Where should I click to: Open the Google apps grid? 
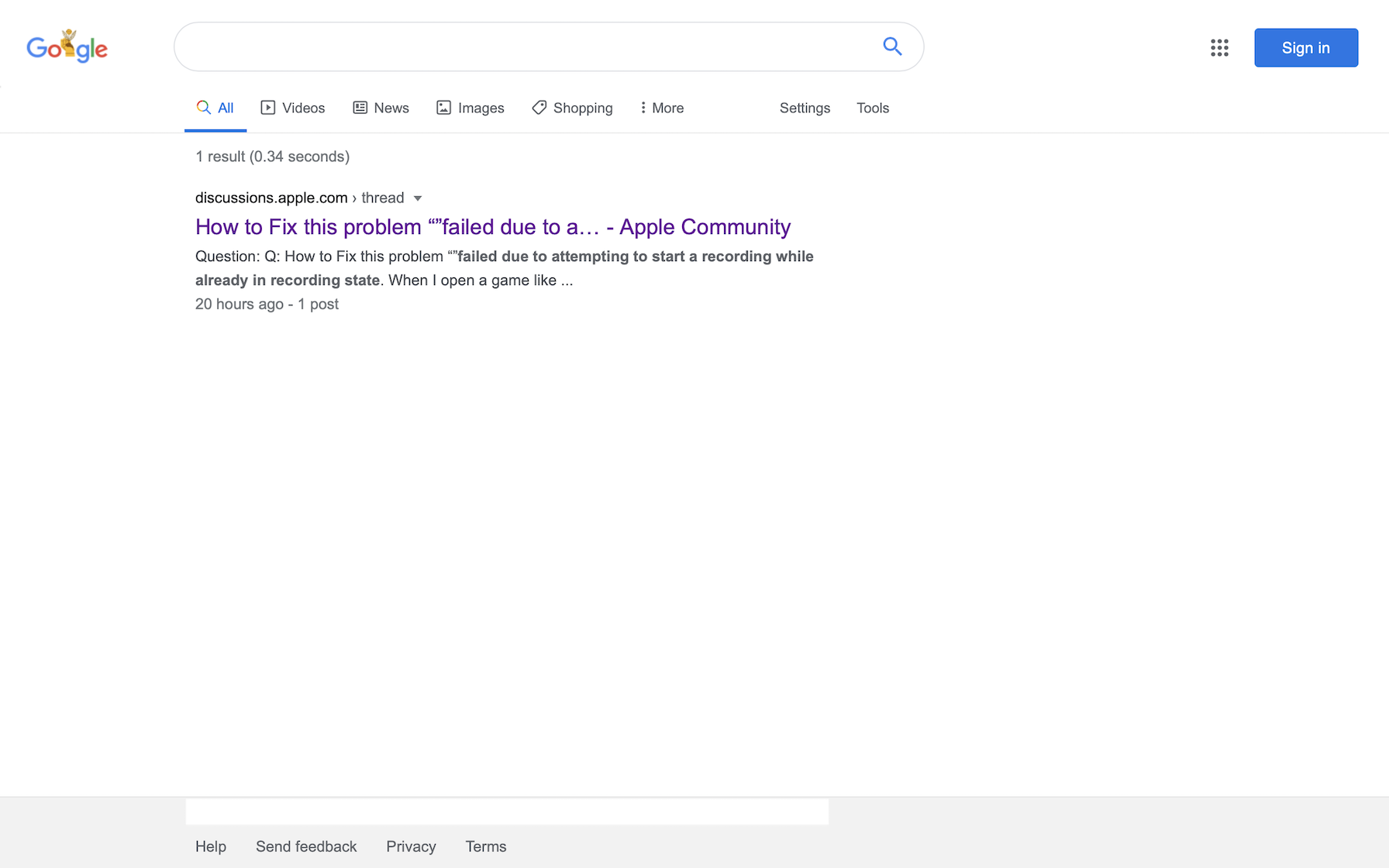pos(1219,48)
